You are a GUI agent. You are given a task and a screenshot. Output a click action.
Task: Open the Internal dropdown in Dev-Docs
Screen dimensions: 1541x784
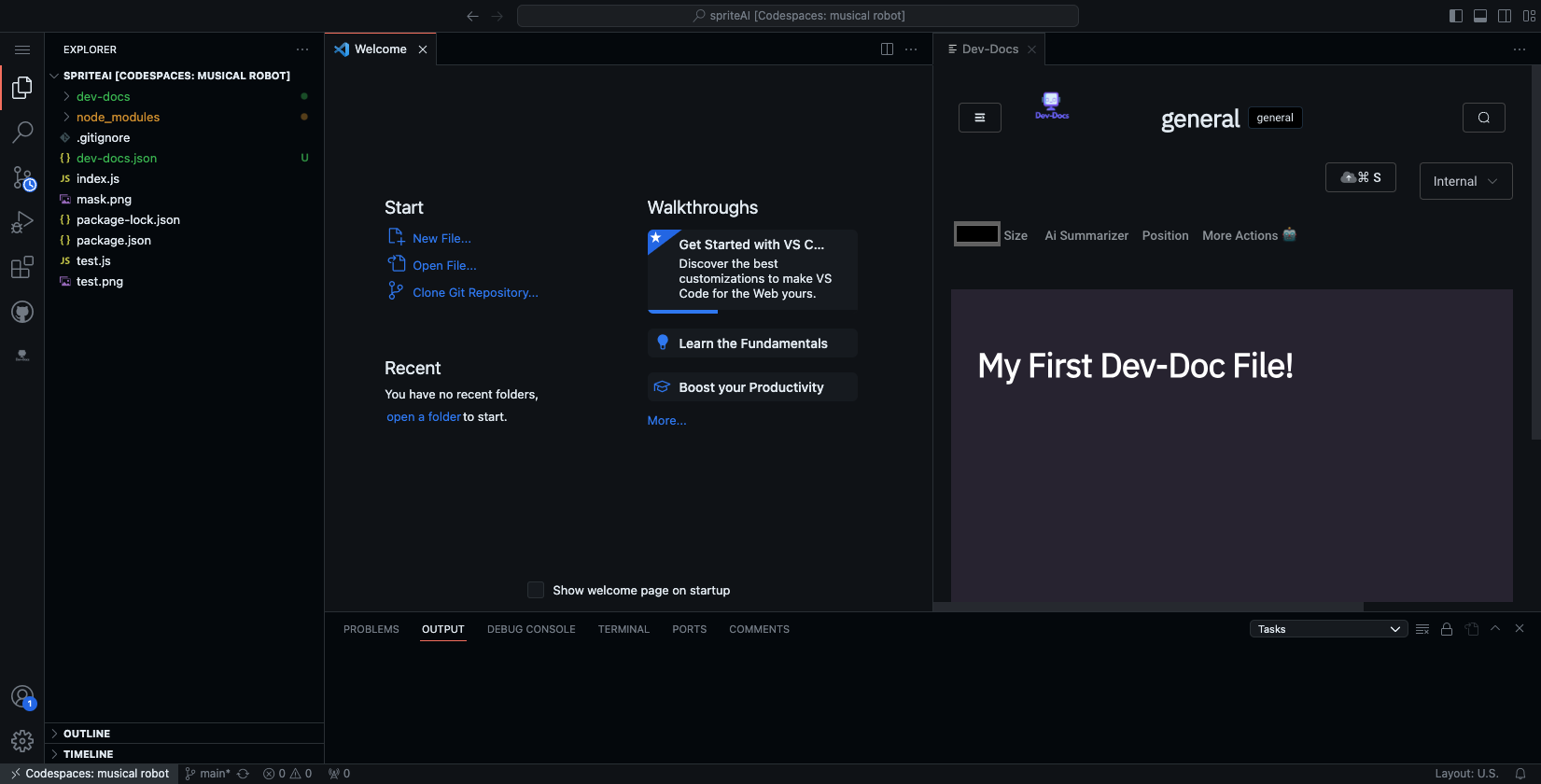click(x=1465, y=181)
